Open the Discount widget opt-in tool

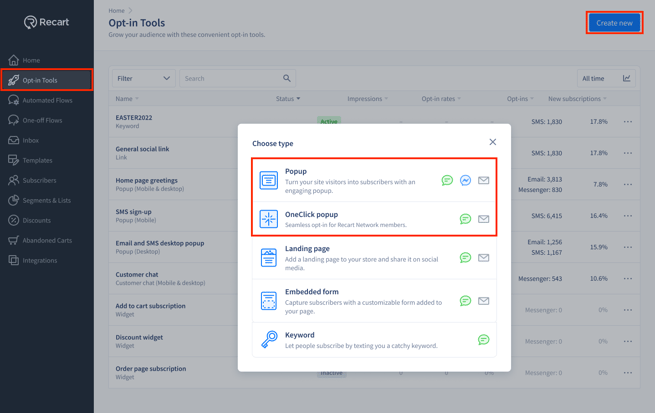[139, 337]
